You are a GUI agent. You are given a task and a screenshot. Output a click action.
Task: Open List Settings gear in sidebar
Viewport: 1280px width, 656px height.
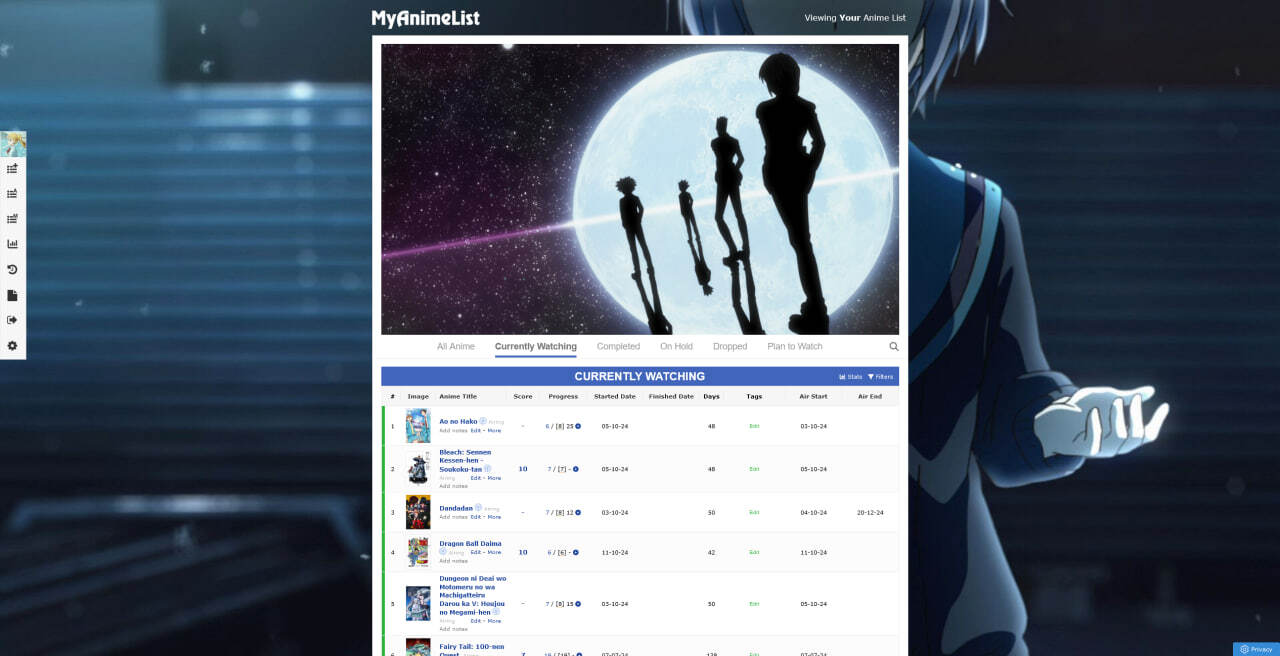13,345
